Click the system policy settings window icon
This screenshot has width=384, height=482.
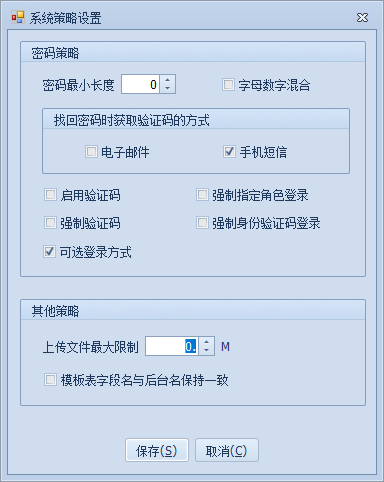(18, 17)
